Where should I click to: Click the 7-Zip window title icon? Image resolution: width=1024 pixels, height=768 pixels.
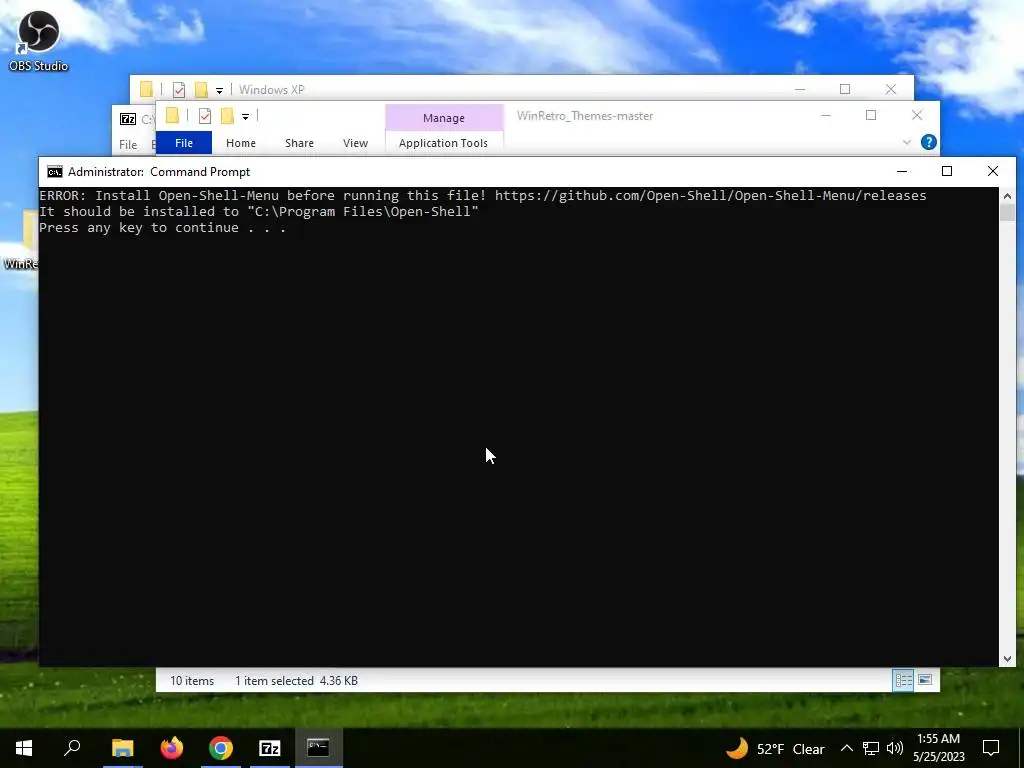[x=127, y=119]
